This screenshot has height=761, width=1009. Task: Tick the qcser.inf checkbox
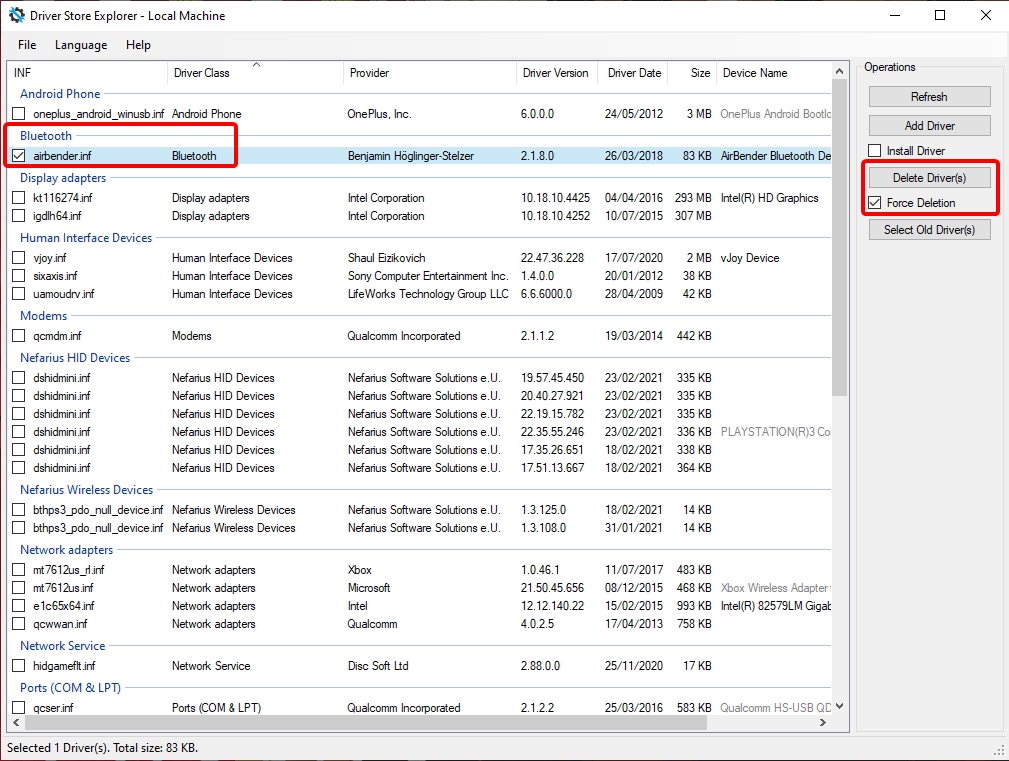[x=19, y=708]
